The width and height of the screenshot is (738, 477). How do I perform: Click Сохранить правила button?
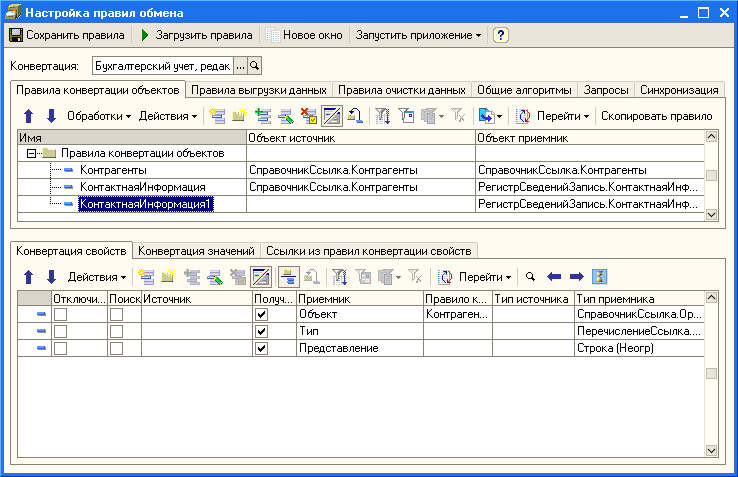coord(67,35)
